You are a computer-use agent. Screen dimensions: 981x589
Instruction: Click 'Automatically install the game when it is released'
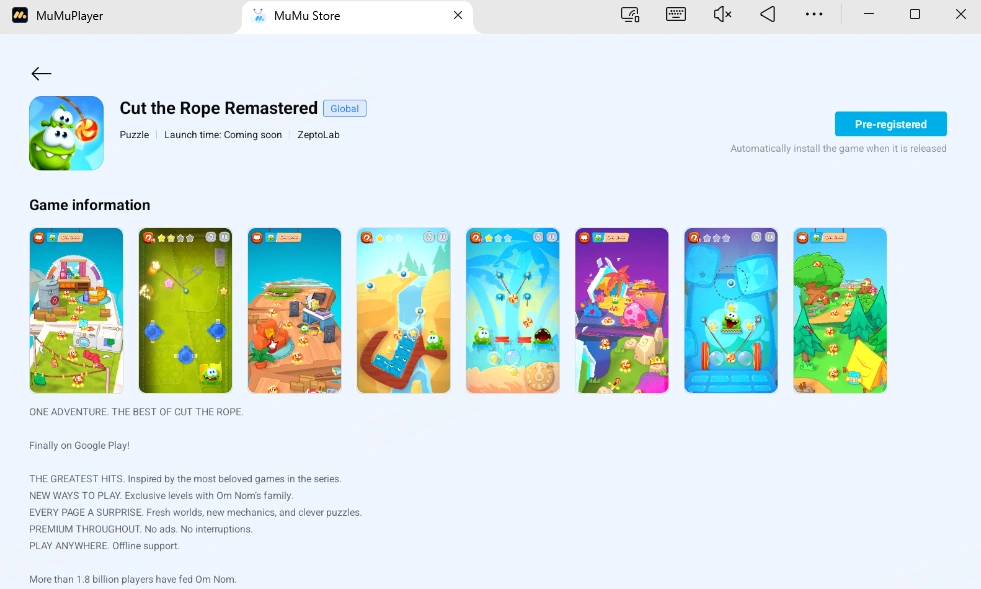[838, 149]
